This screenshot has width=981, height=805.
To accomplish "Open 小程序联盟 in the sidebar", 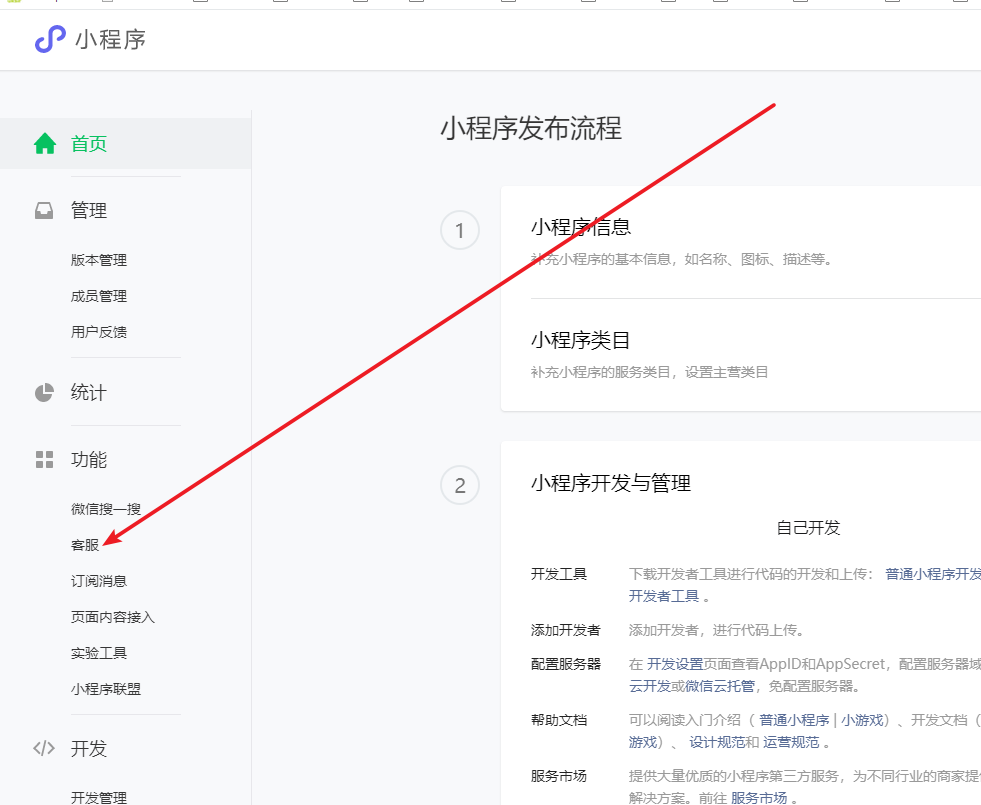I will (x=106, y=689).
